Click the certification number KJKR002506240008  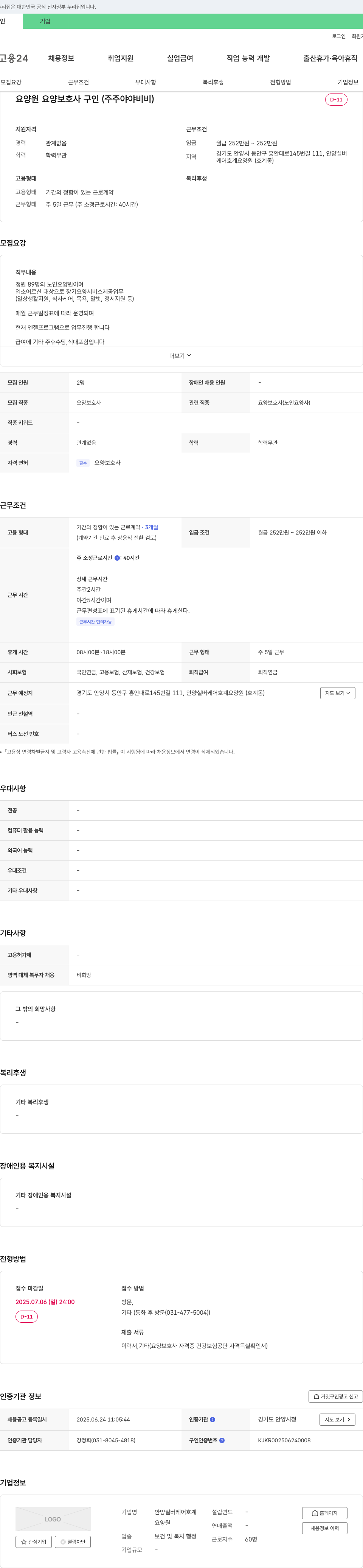tap(284, 1440)
